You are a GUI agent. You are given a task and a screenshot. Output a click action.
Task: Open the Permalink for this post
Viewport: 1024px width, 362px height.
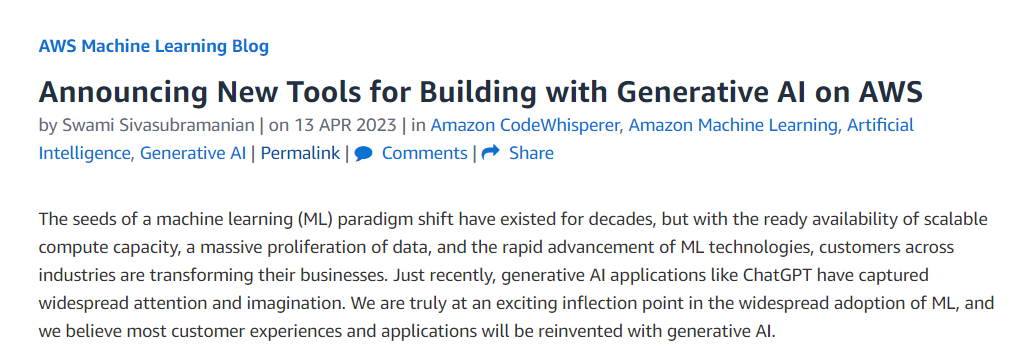(300, 153)
